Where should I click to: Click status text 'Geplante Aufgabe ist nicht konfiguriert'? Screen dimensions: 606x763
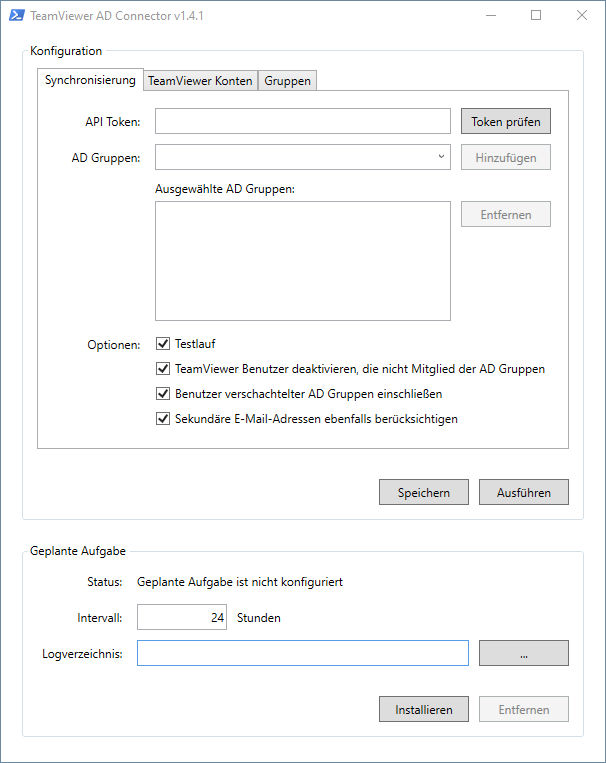[x=240, y=582]
